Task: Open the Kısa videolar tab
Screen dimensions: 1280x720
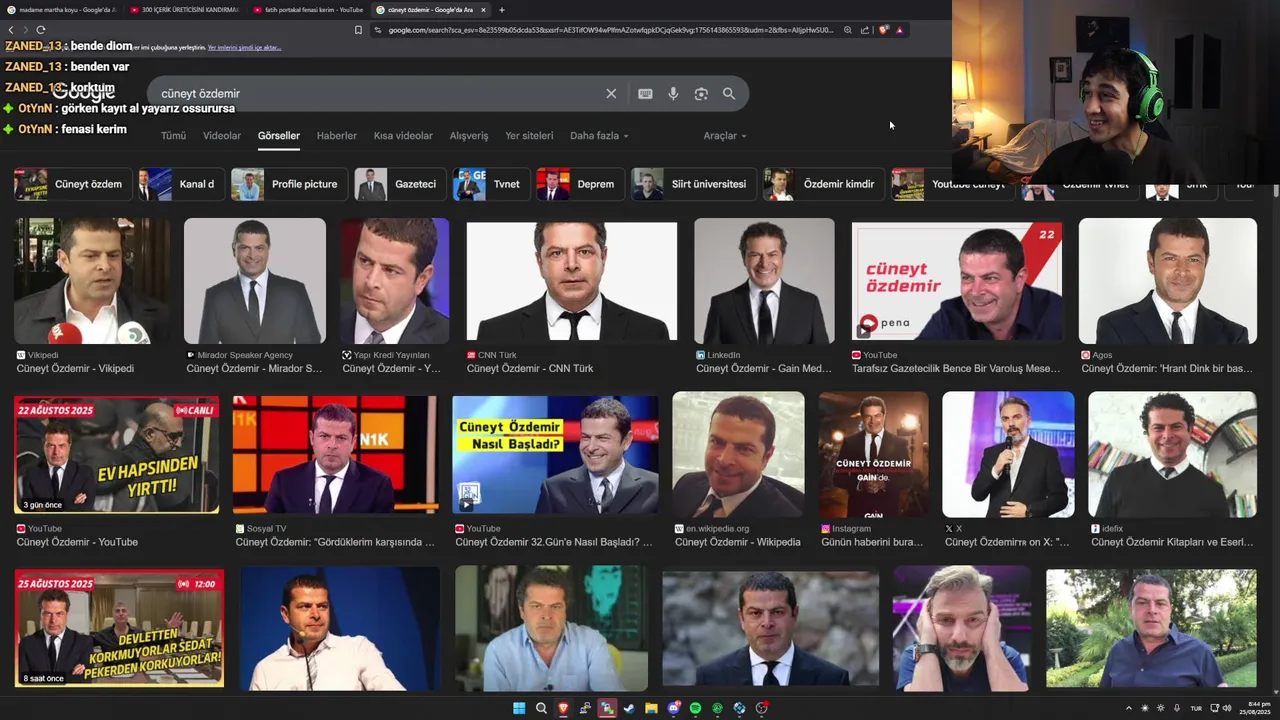Action: tap(403, 136)
